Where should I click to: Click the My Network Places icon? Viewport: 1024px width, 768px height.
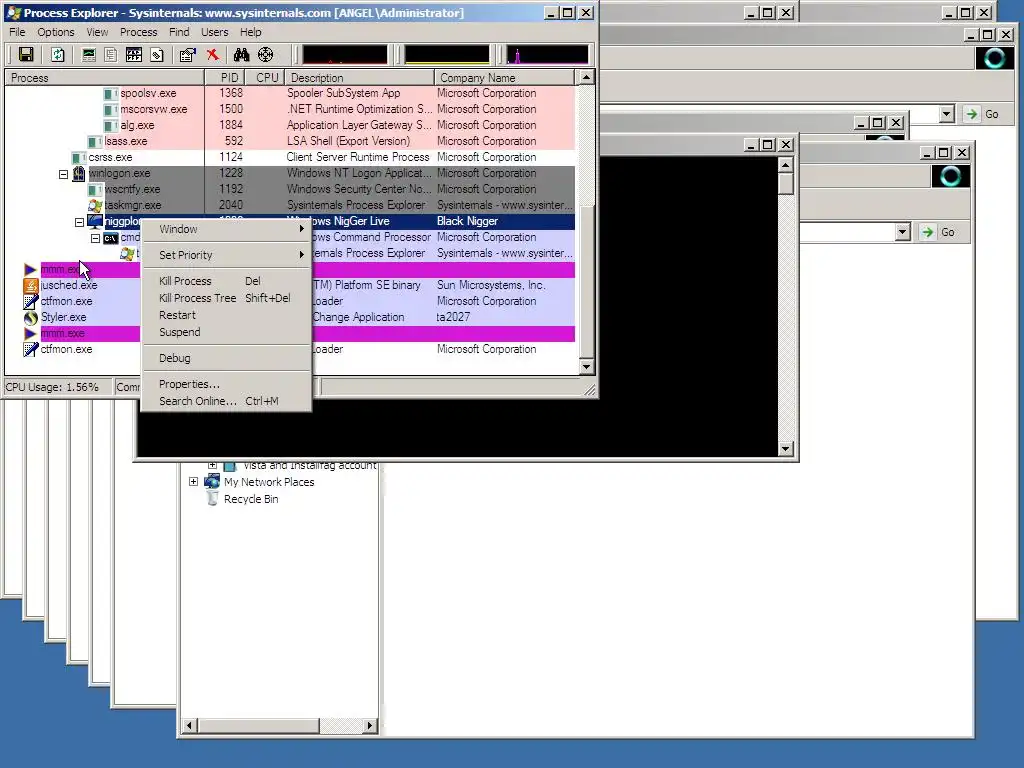click(x=212, y=482)
